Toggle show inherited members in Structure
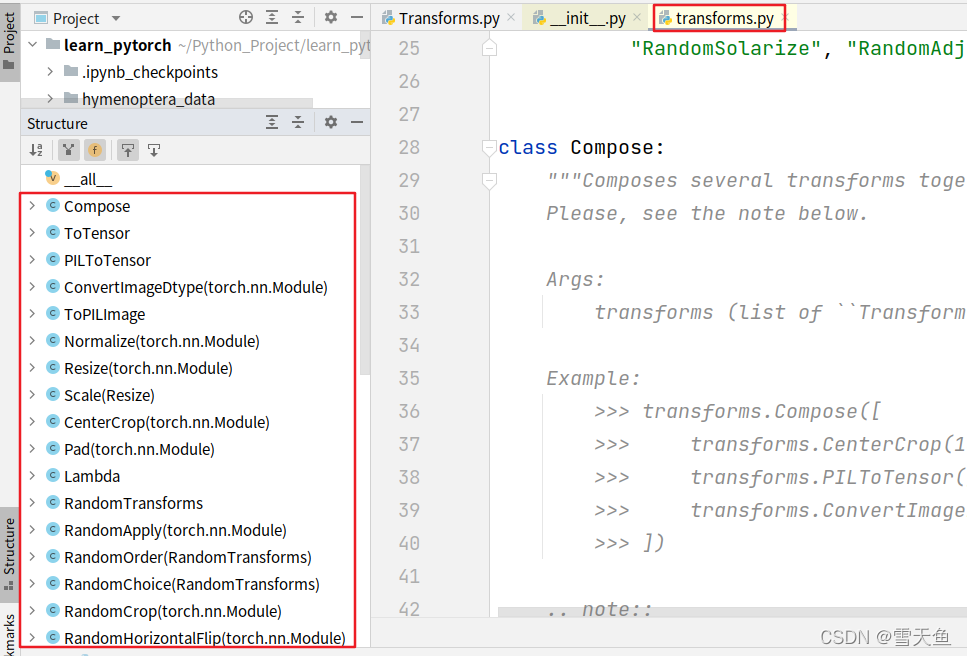Screen dimensions: 967x656 pos(68,150)
